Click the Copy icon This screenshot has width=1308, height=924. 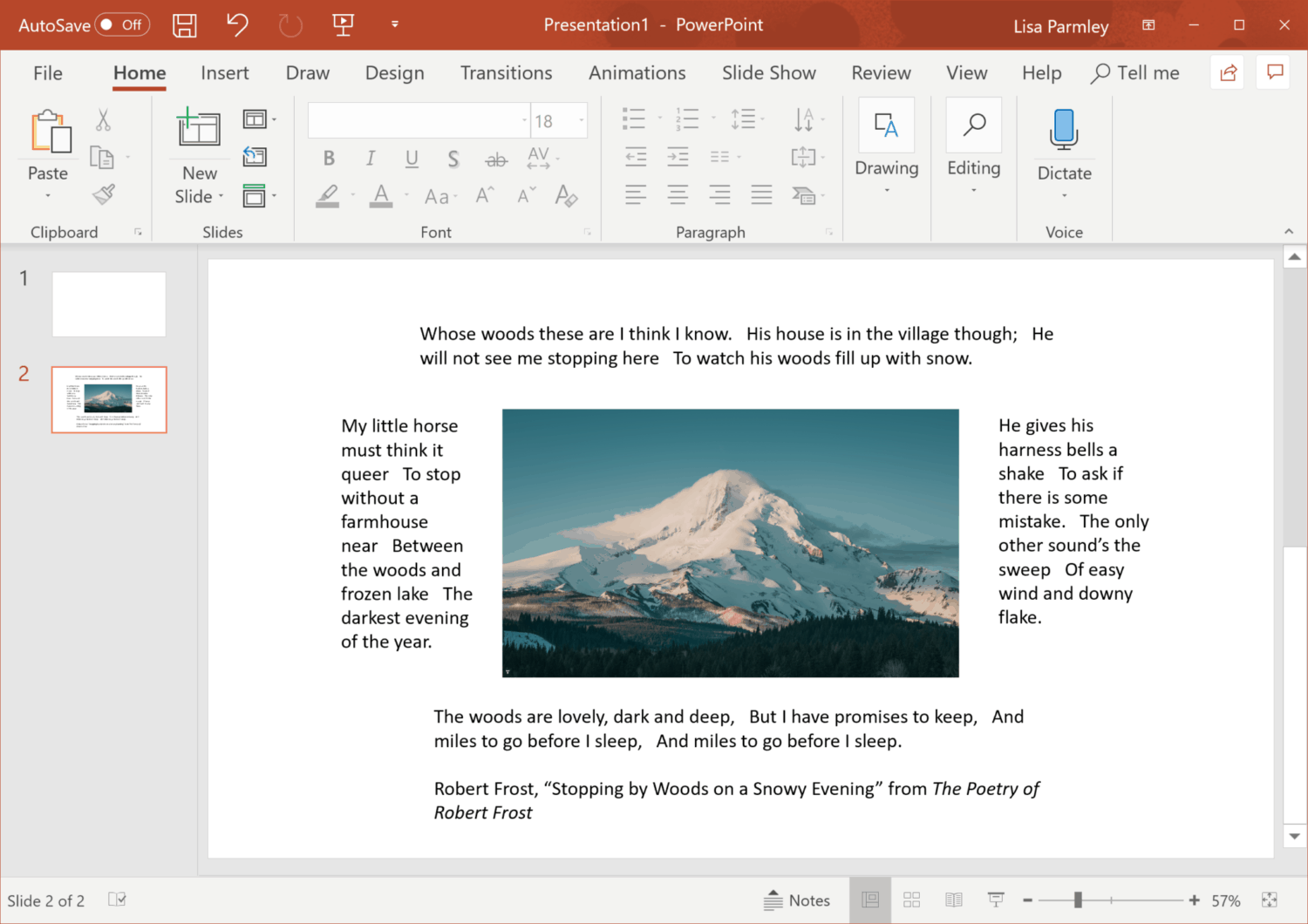pyautogui.click(x=102, y=158)
